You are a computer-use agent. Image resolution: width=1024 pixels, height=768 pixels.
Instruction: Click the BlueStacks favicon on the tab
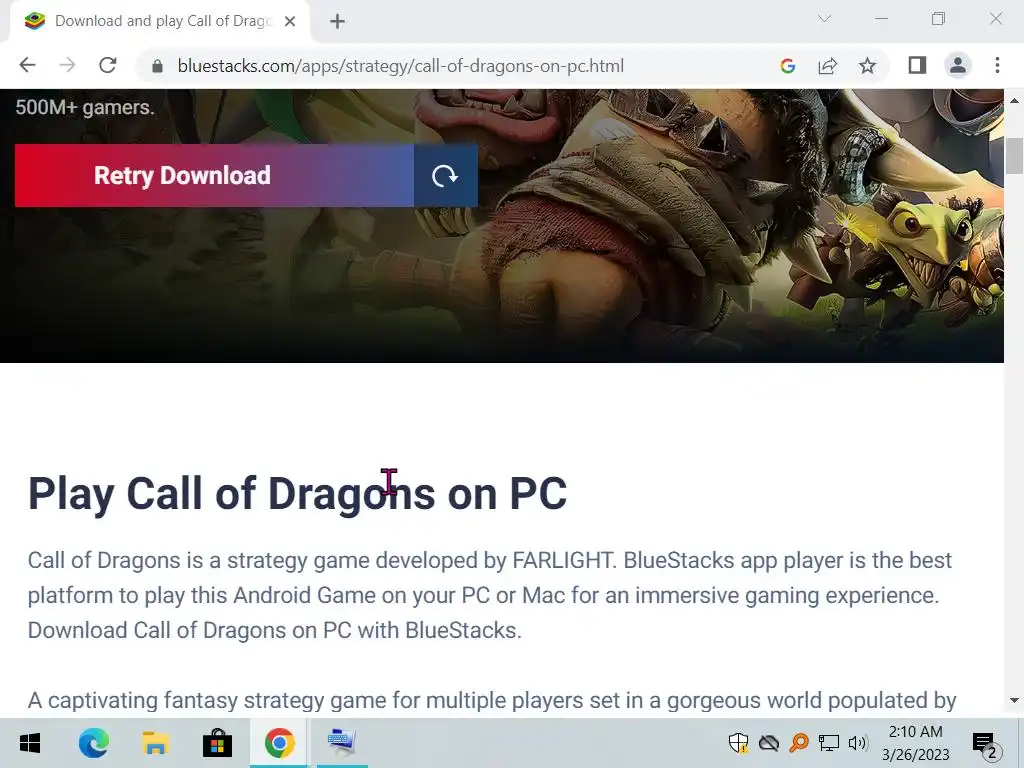pyautogui.click(x=35, y=21)
